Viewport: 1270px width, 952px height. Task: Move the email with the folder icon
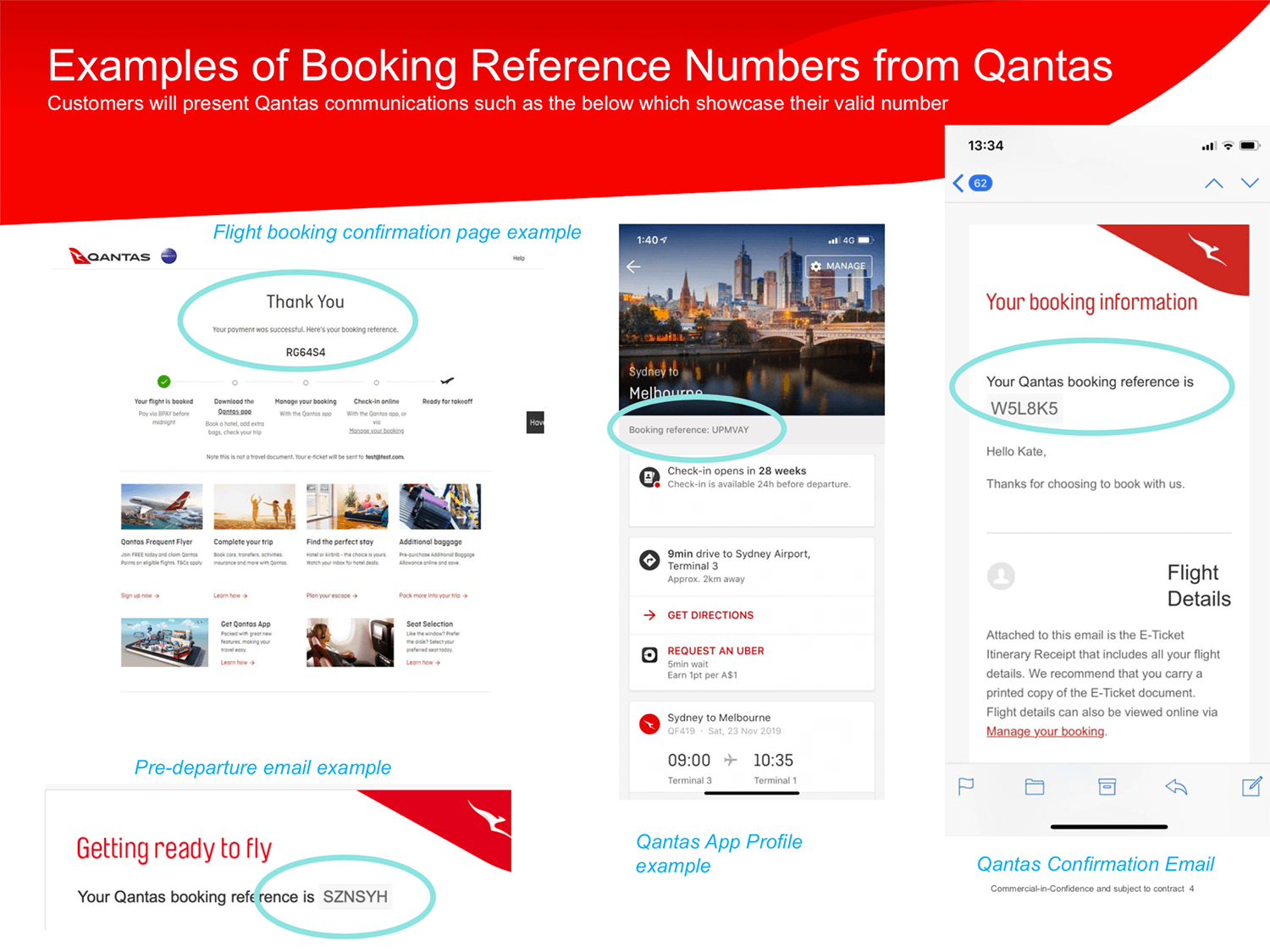tap(1035, 787)
